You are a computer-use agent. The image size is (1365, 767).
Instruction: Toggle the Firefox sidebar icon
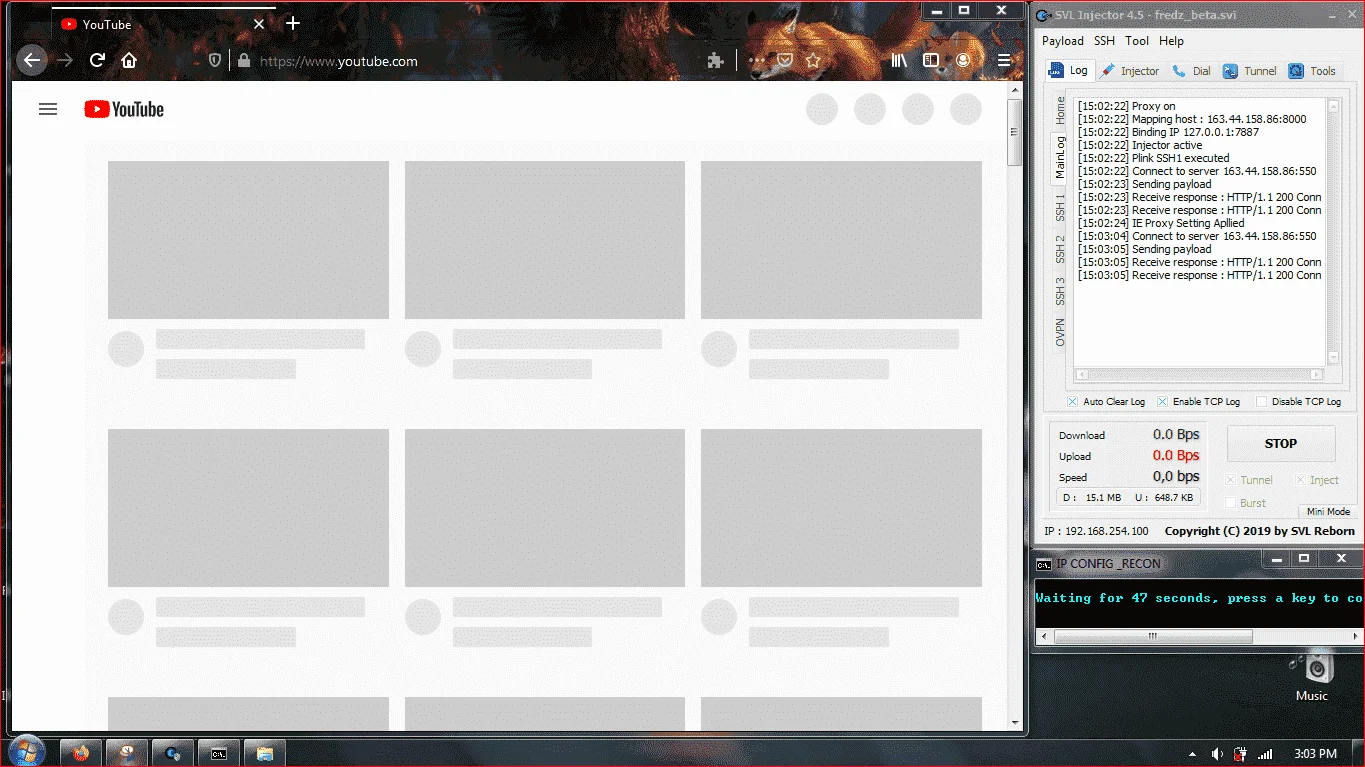click(931, 61)
